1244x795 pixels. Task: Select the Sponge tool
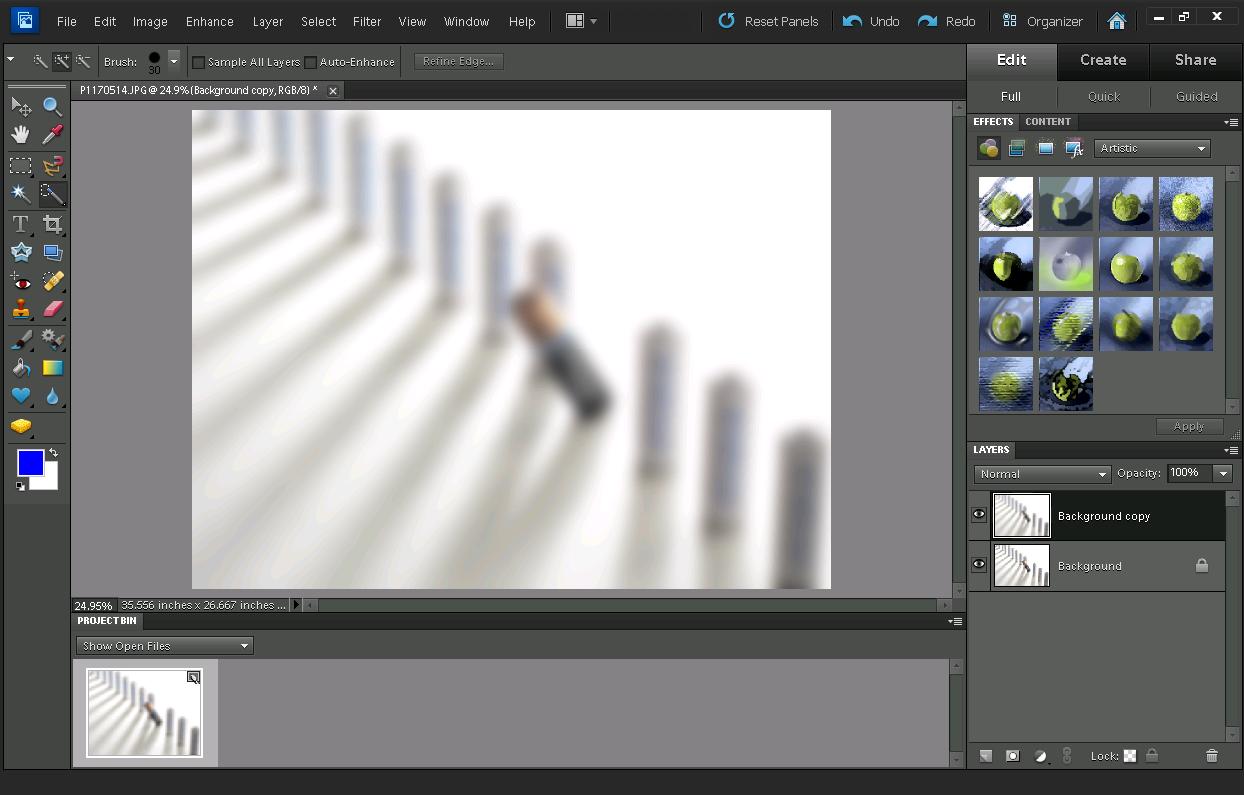tap(21, 426)
